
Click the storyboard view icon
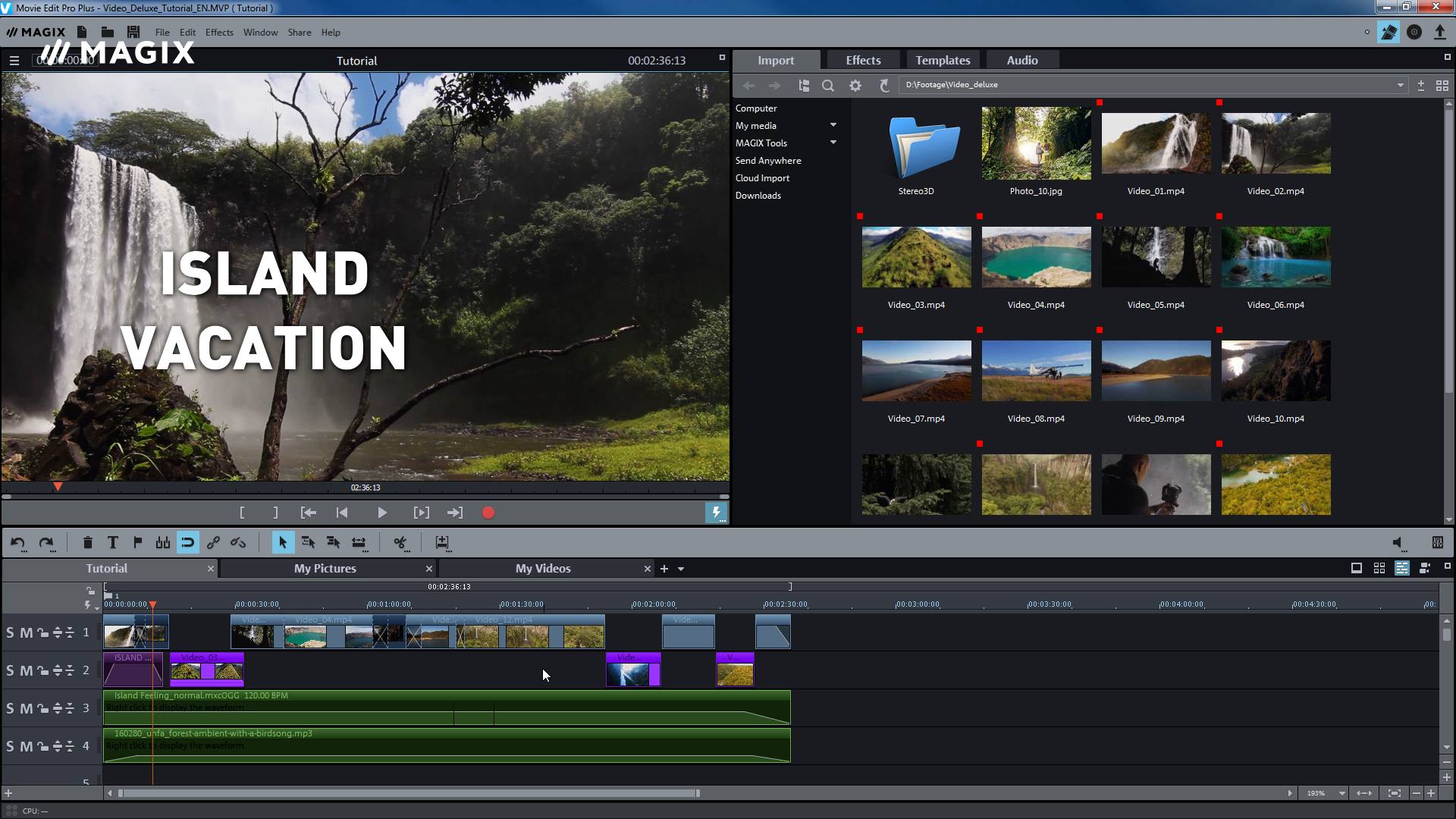(1356, 568)
